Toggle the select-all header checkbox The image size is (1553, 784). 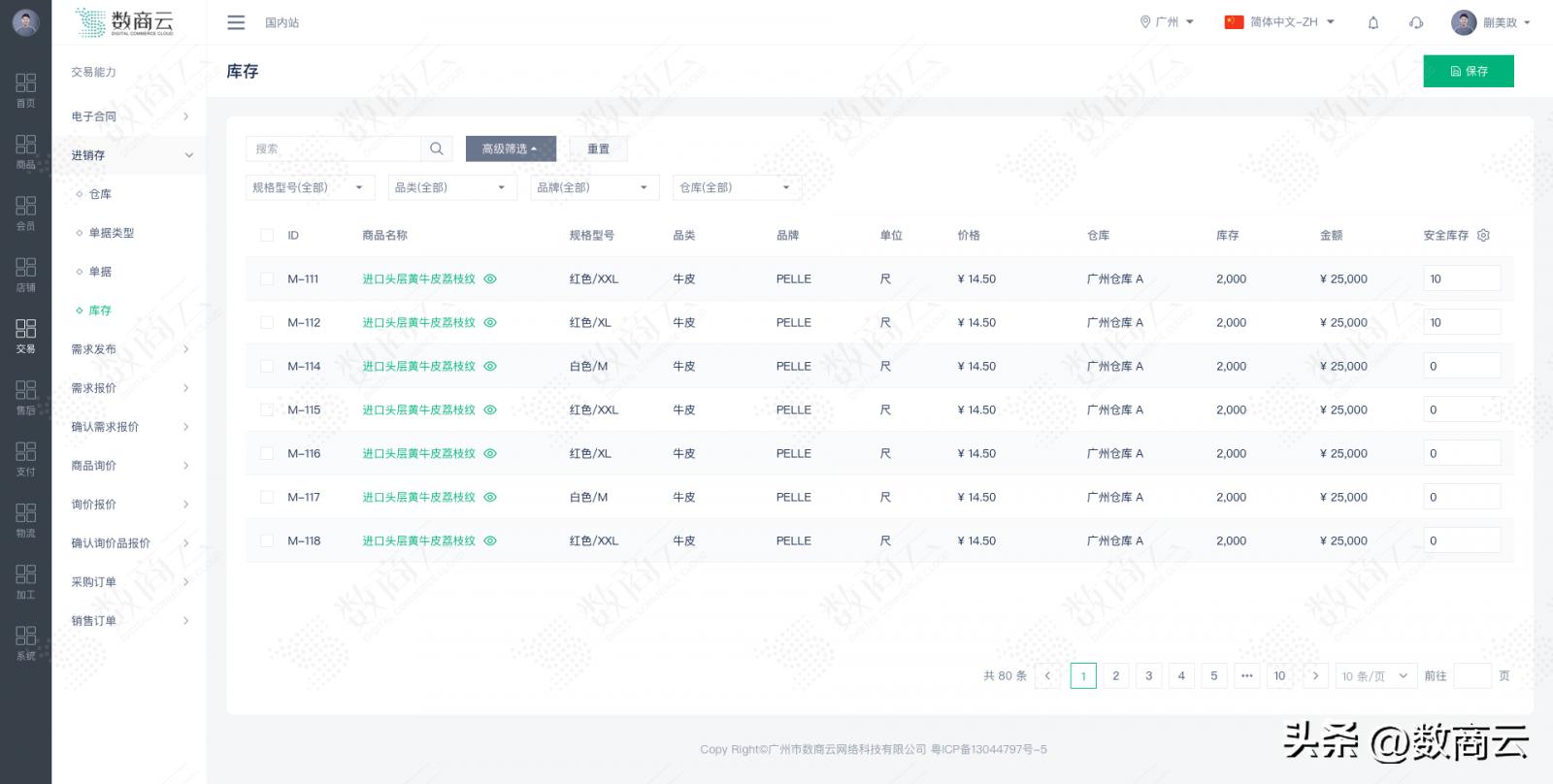pyautogui.click(x=267, y=235)
